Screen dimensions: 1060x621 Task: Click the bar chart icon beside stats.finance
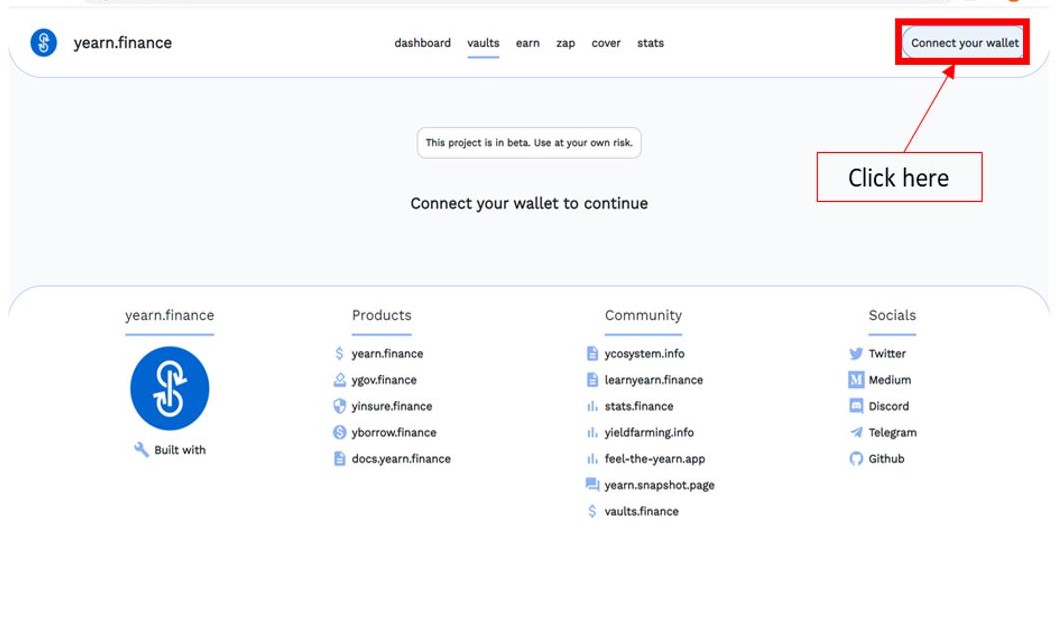(x=592, y=406)
